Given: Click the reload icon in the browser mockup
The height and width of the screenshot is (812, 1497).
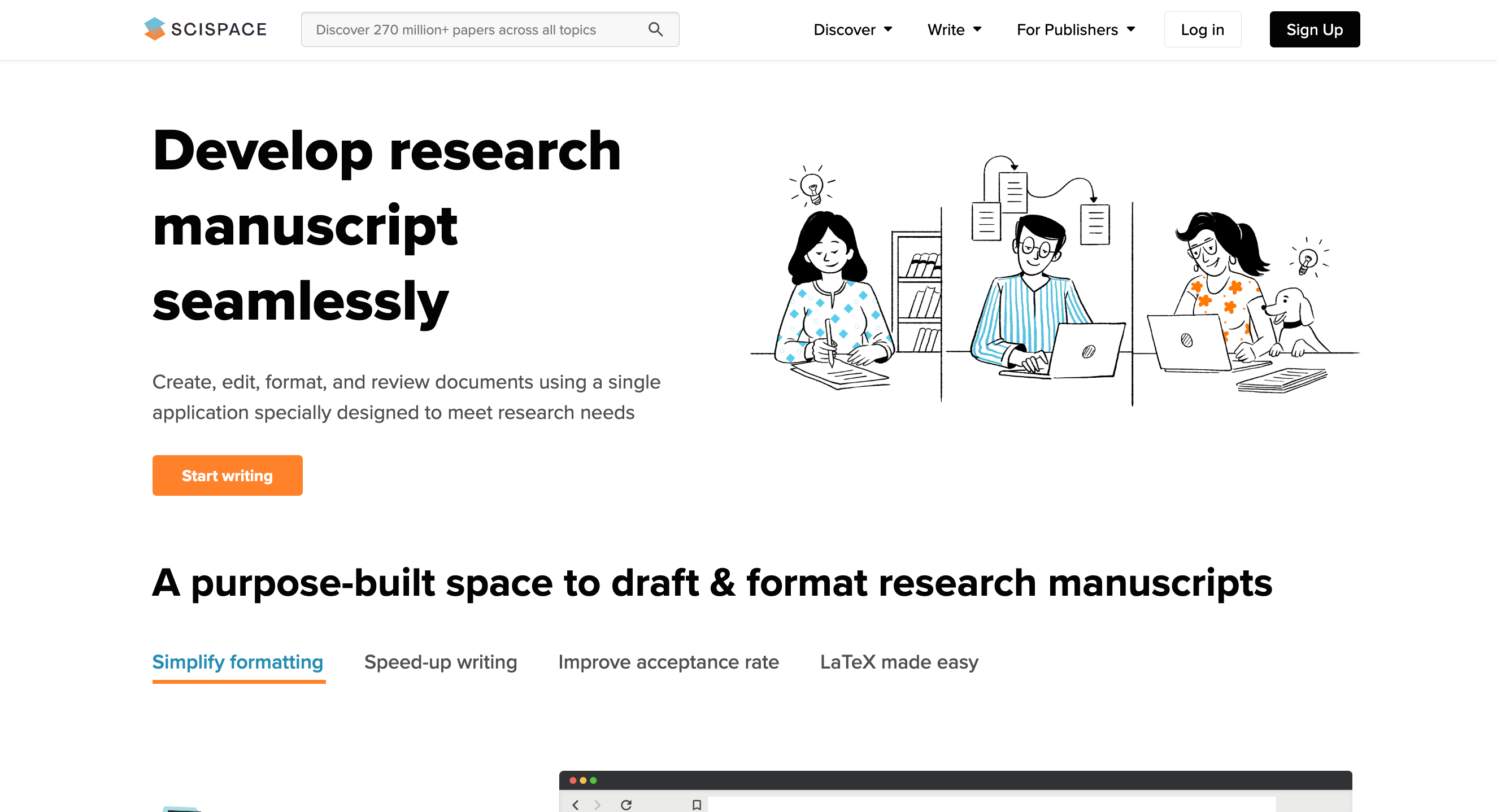Looking at the screenshot, I should (626, 805).
